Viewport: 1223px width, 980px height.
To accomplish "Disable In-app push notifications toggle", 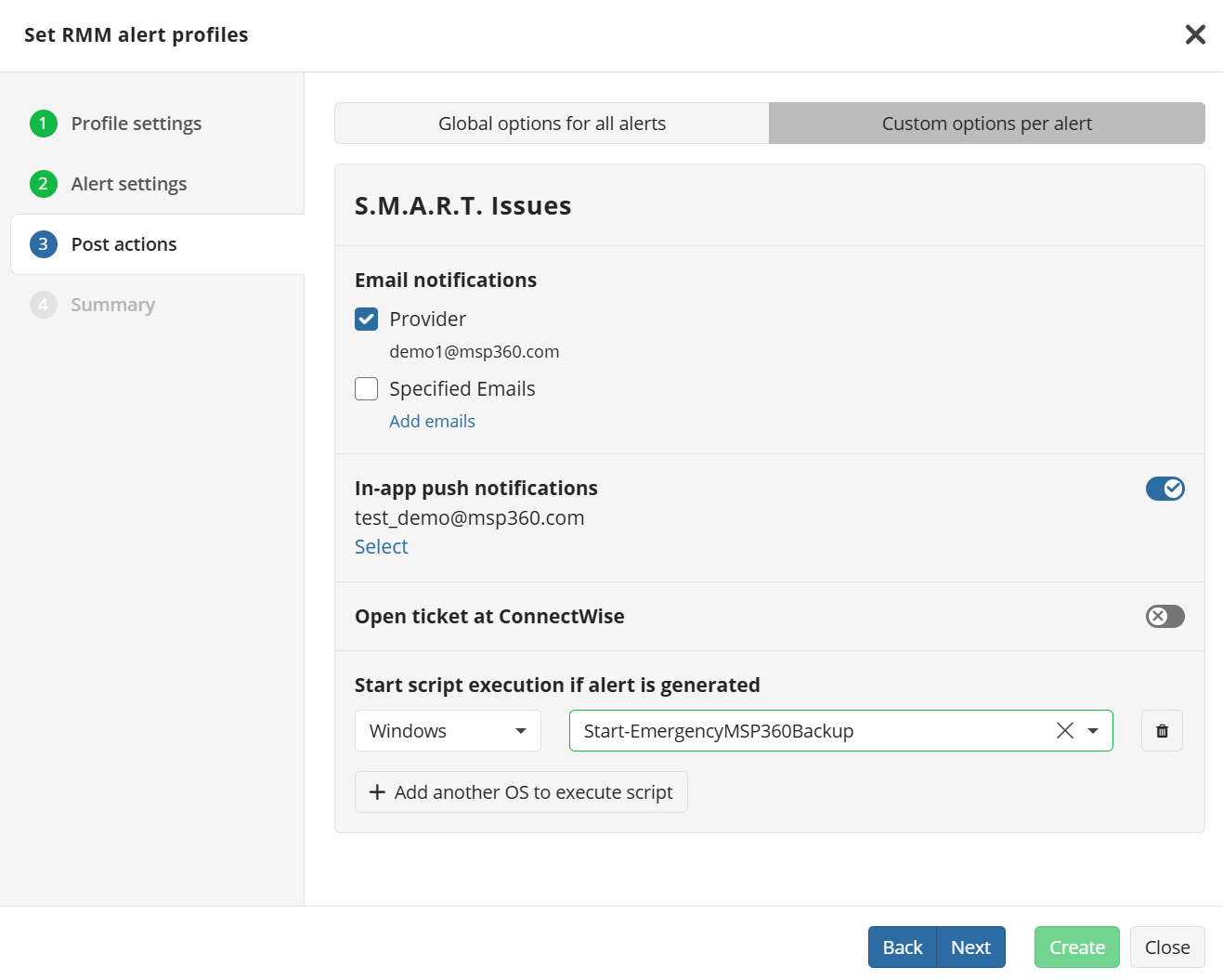I will point(1164,489).
